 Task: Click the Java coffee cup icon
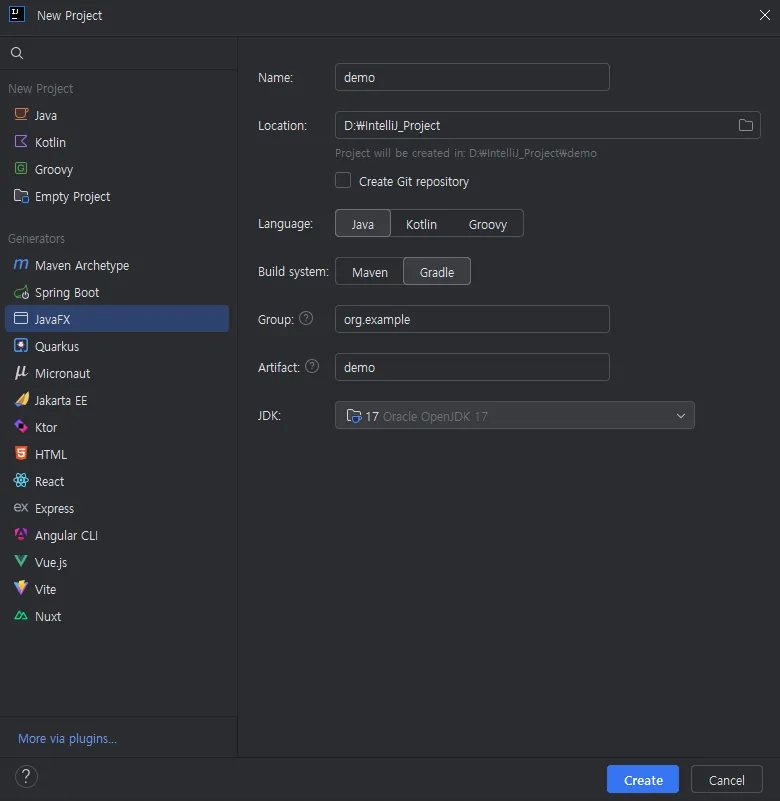tap(21, 114)
